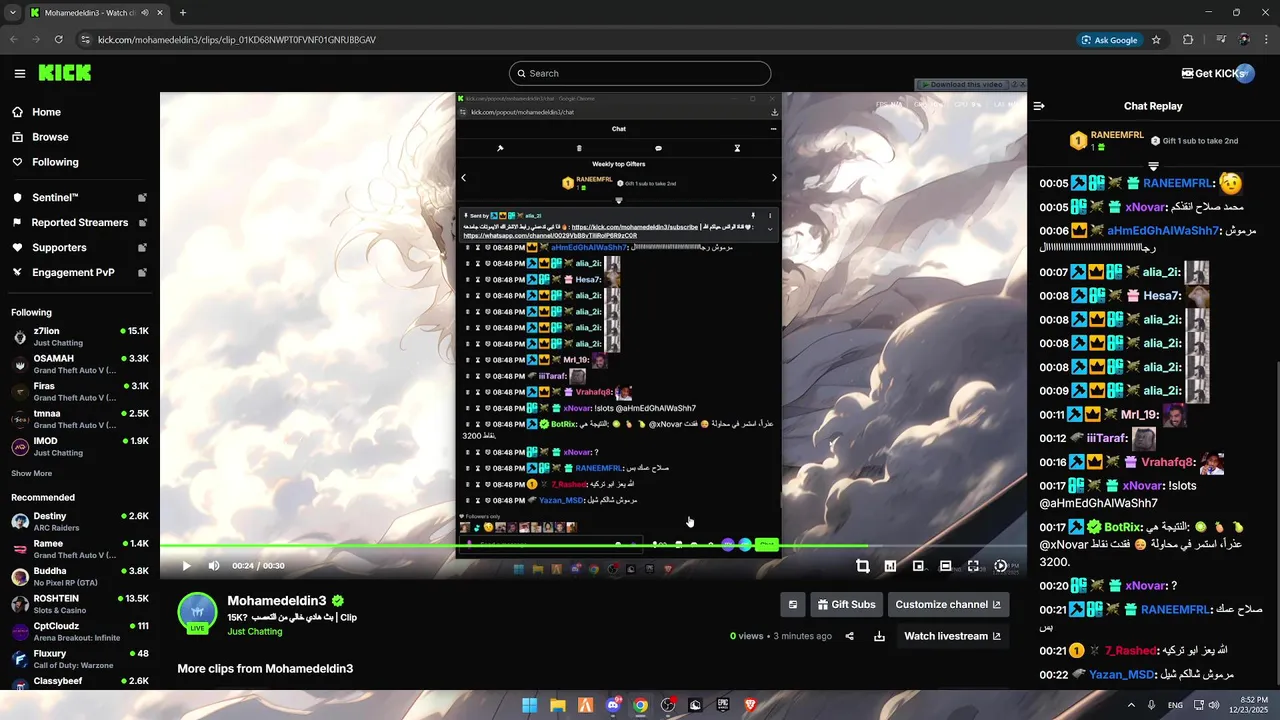The image size is (1280, 720).
Task: Open OSAMAH followed channel
Action: pyautogui.click(x=80, y=364)
